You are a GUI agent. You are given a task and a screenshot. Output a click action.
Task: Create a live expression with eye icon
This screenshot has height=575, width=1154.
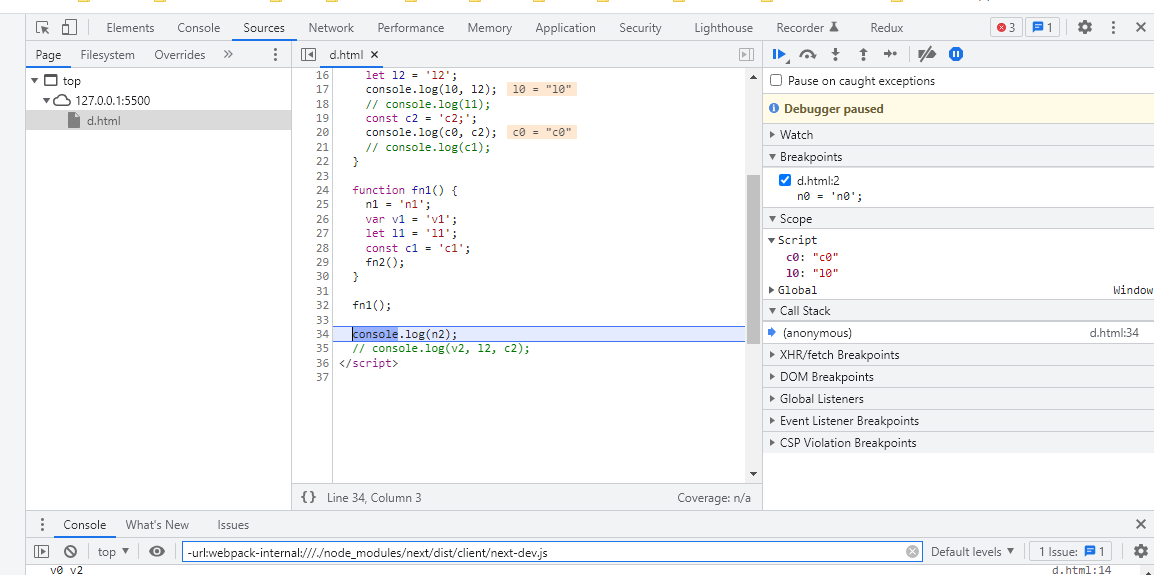tap(157, 551)
